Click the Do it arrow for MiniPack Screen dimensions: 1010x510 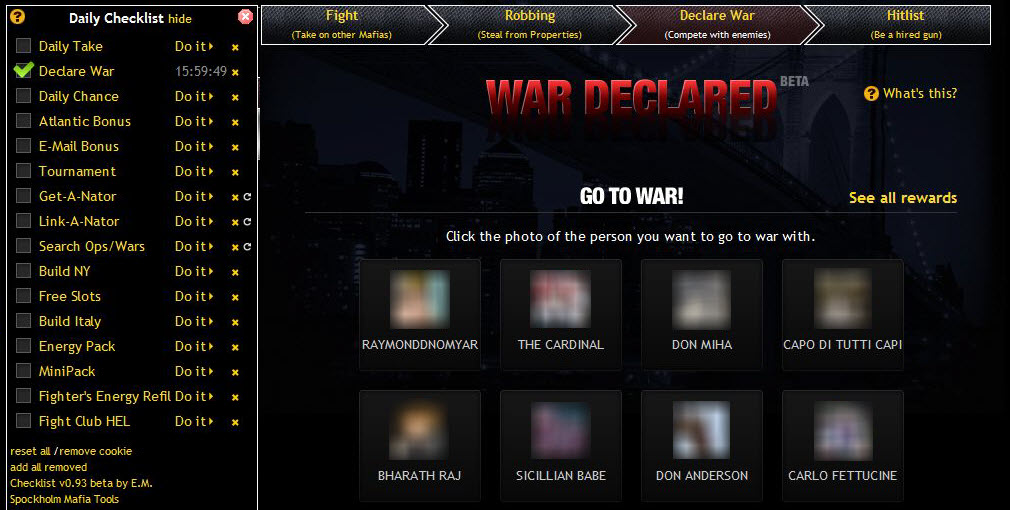[194, 372]
